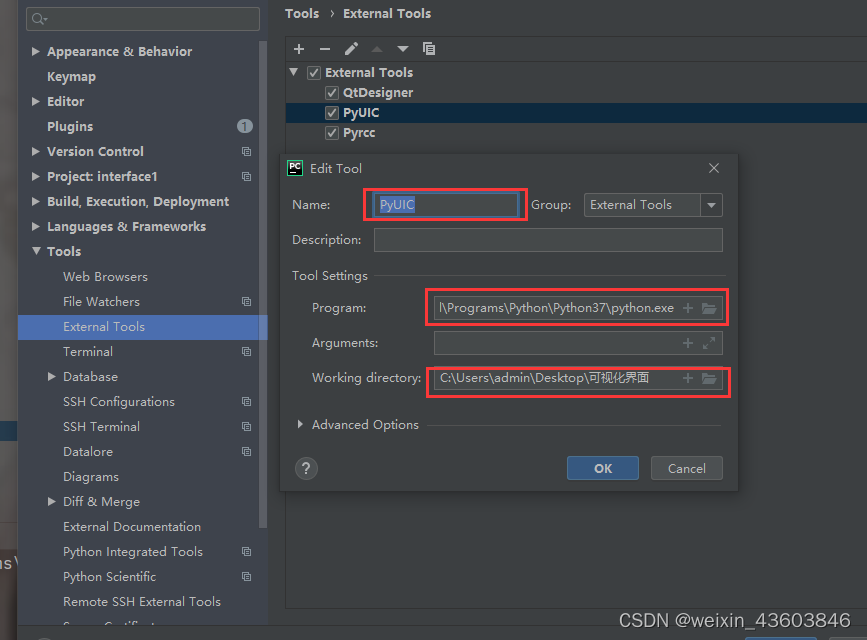Image resolution: width=867 pixels, height=640 pixels.
Task: Toggle the Pyrcc checkbox
Action: pyautogui.click(x=332, y=133)
